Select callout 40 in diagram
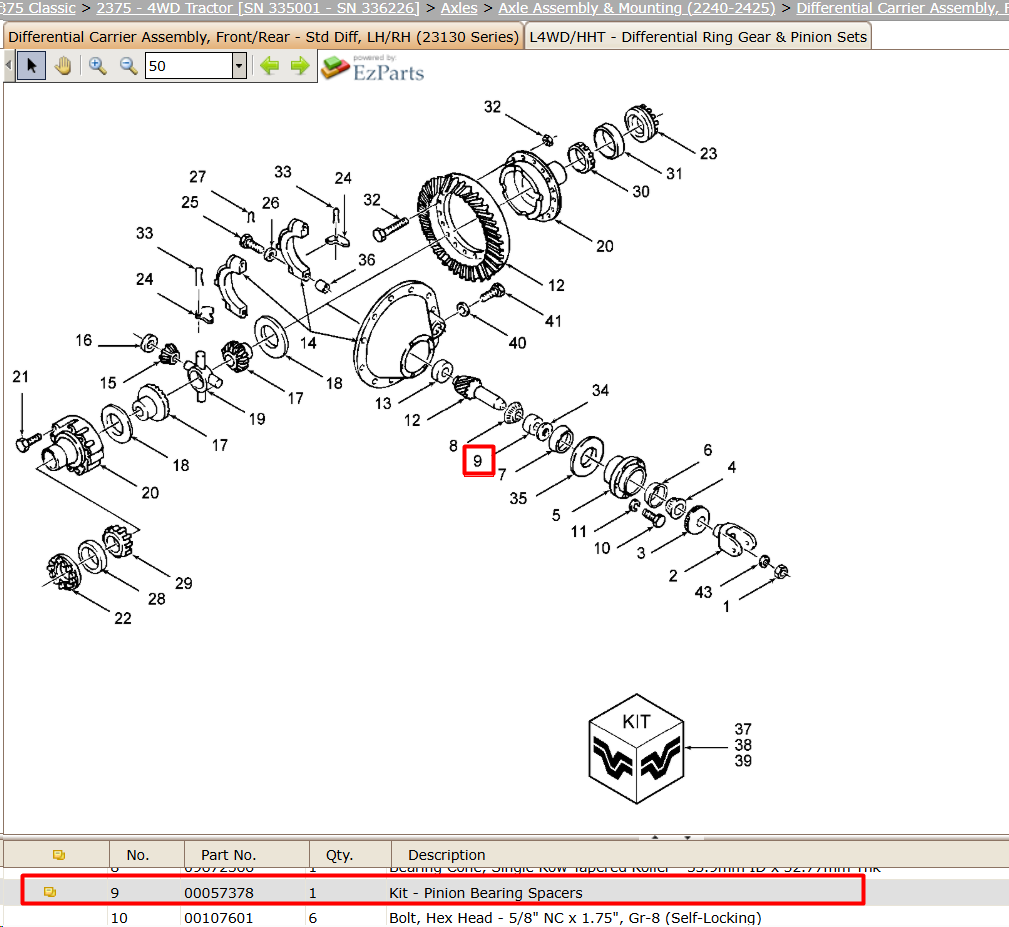Viewport: 1009px width, 927px height. (x=517, y=343)
